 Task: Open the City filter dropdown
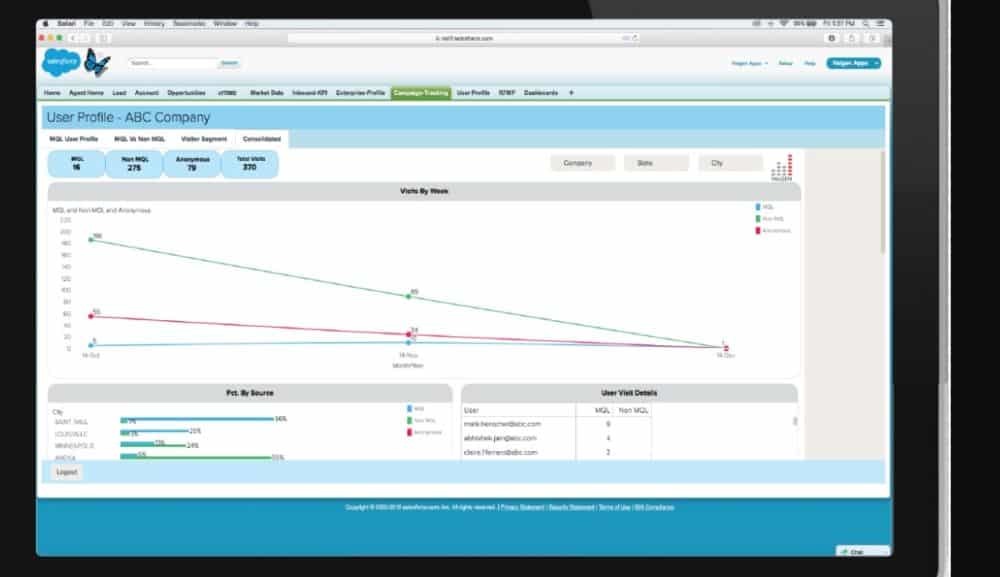[730, 163]
